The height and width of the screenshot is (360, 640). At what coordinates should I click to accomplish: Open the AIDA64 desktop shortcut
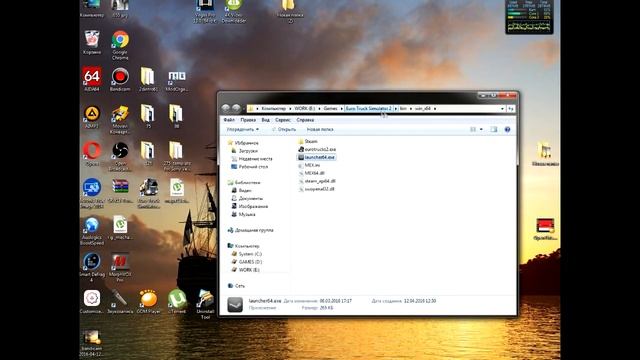(92, 79)
